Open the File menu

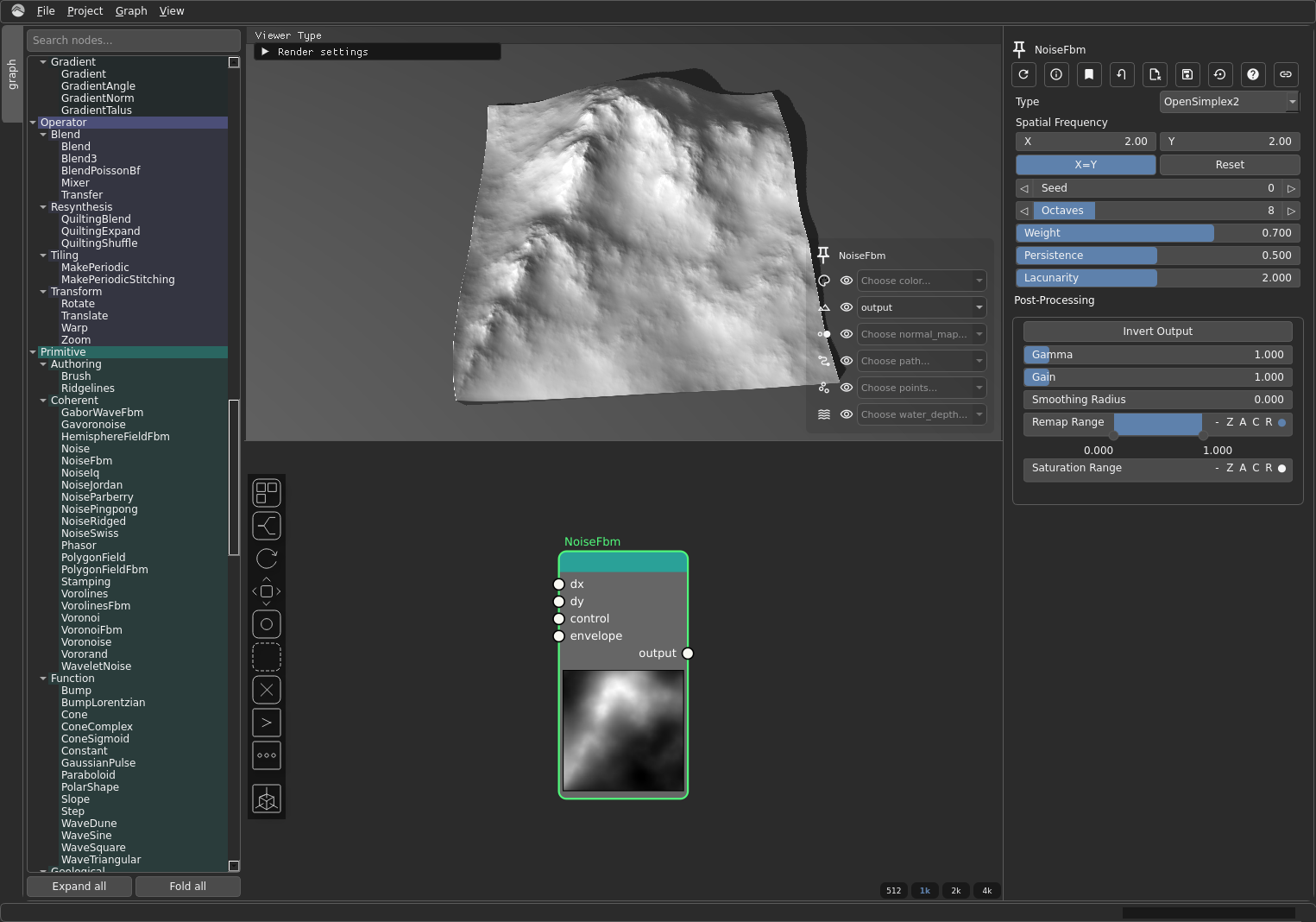pyautogui.click(x=46, y=11)
